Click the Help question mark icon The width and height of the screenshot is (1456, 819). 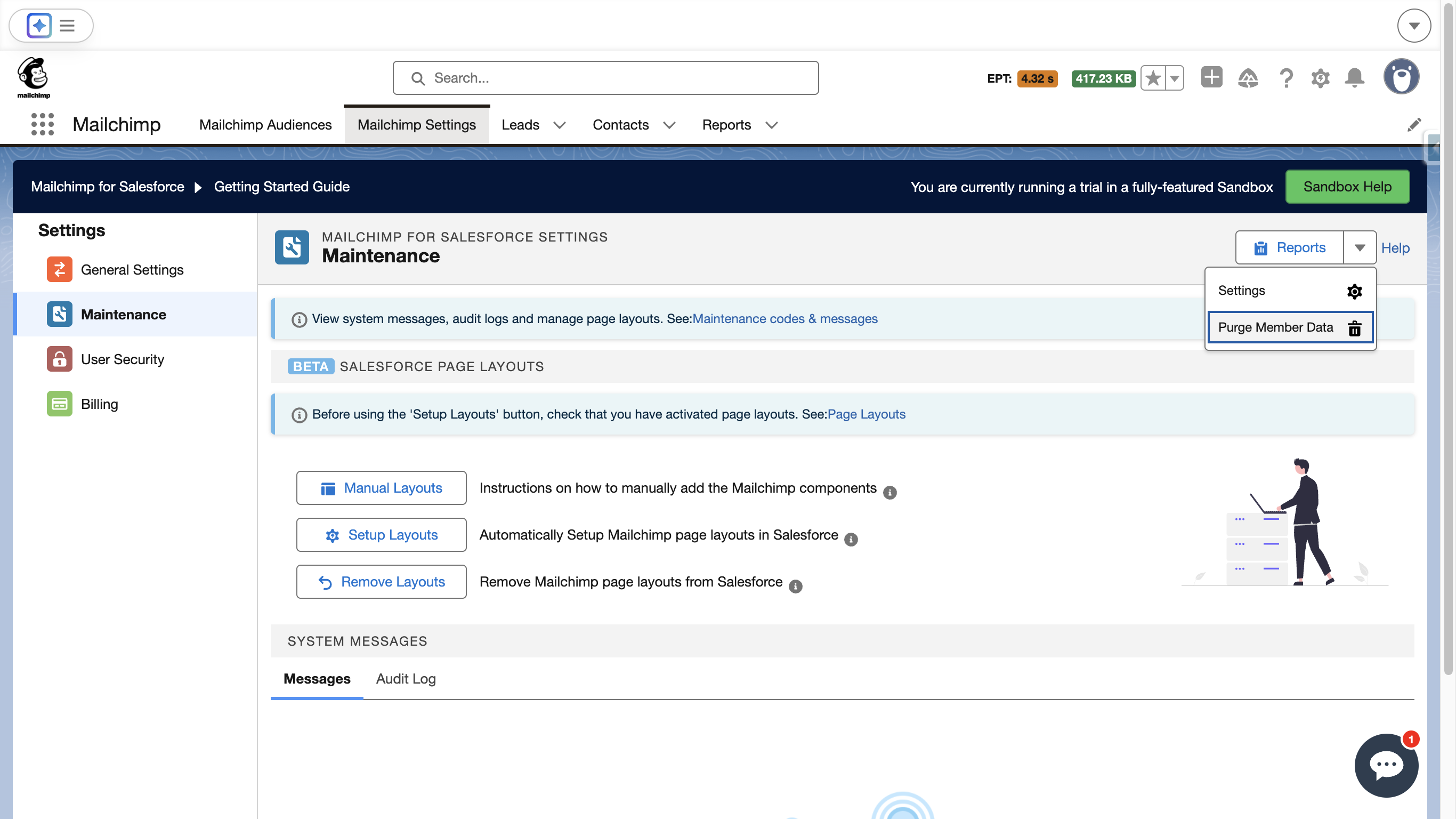click(x=1287, y=78)
